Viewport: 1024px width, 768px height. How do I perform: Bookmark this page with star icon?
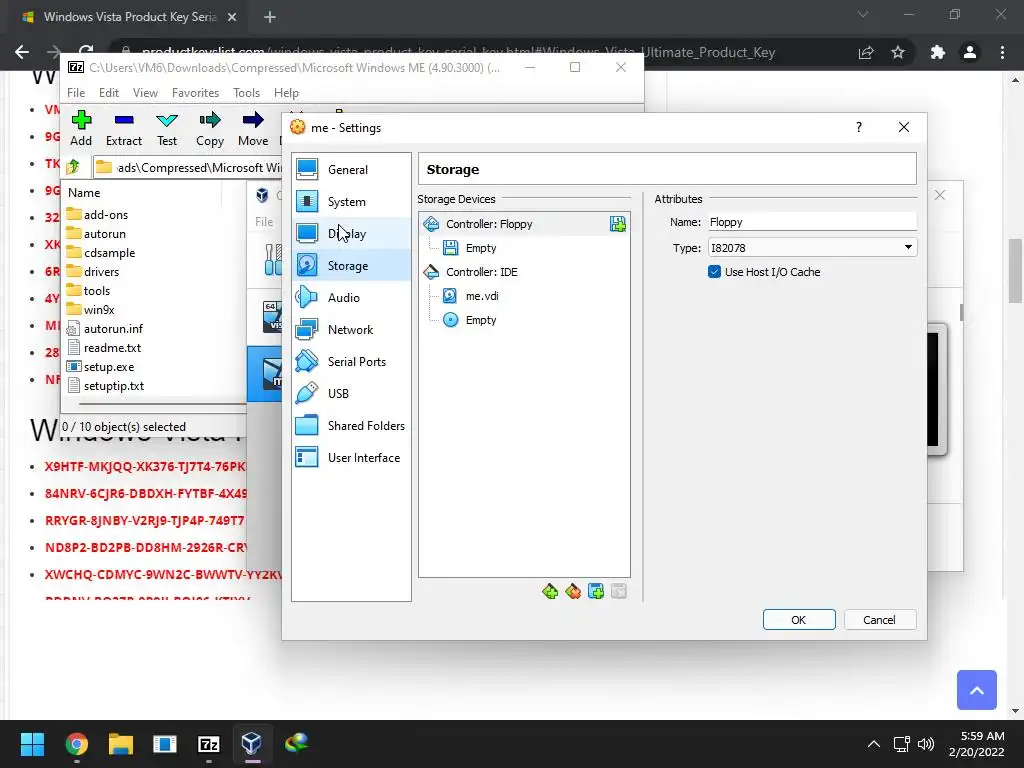click(898, 52)
